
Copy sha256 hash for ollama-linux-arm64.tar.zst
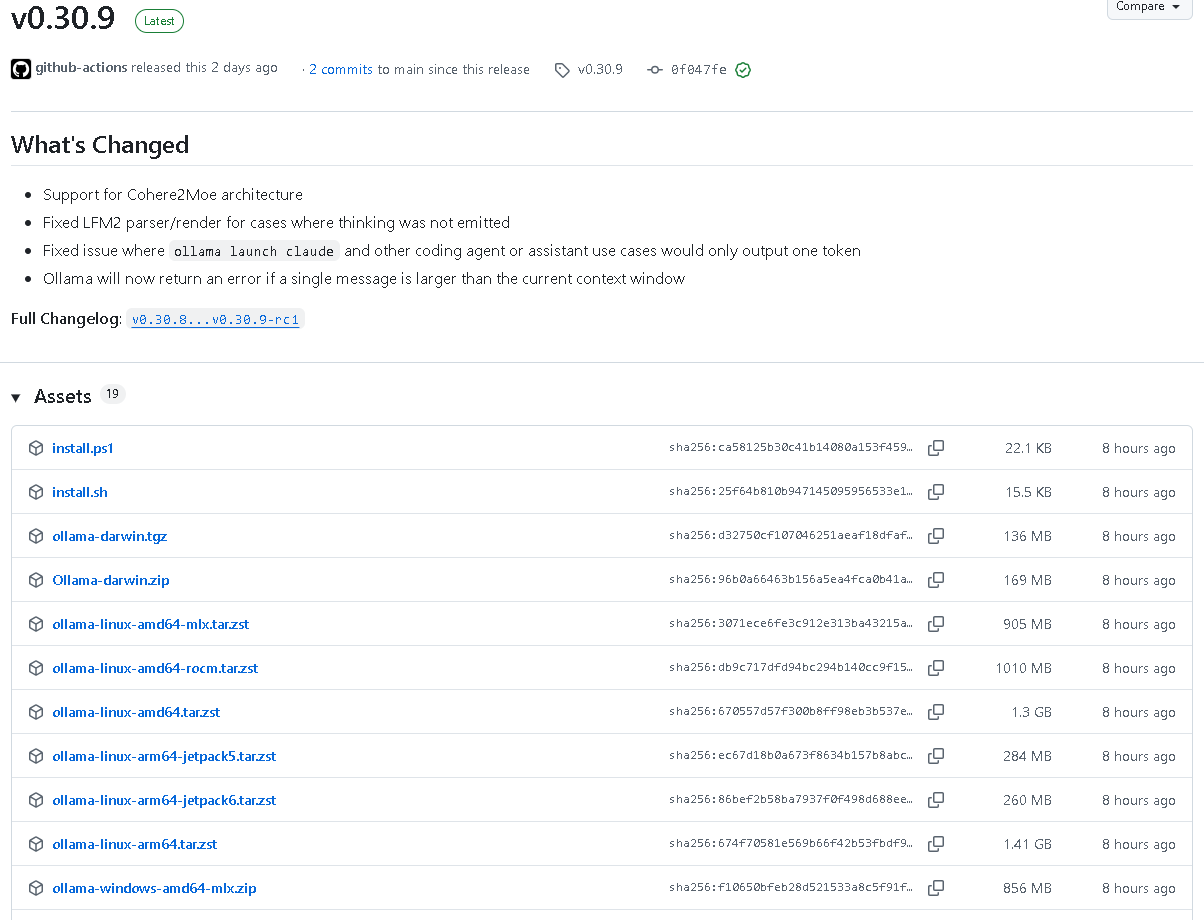(936, 844)
